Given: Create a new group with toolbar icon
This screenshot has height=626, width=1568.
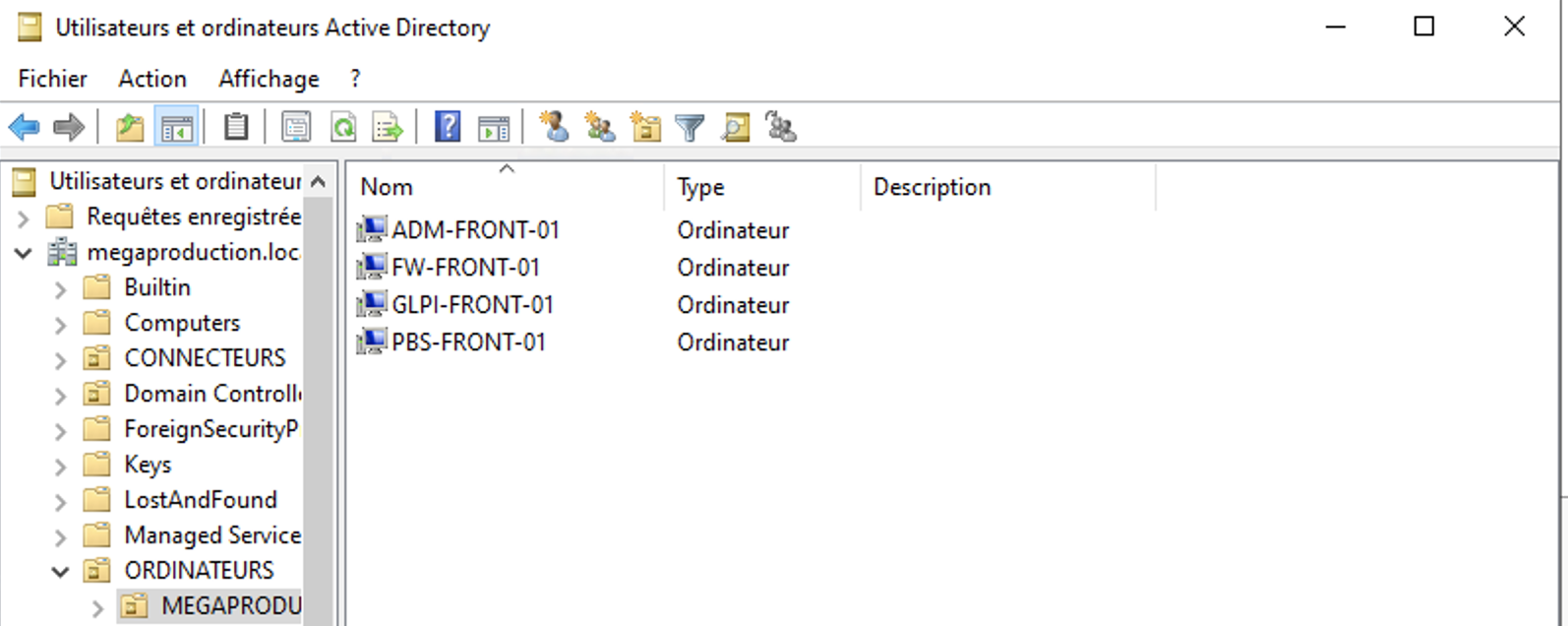Looking at the screenshot, I should tap(600, 127).
